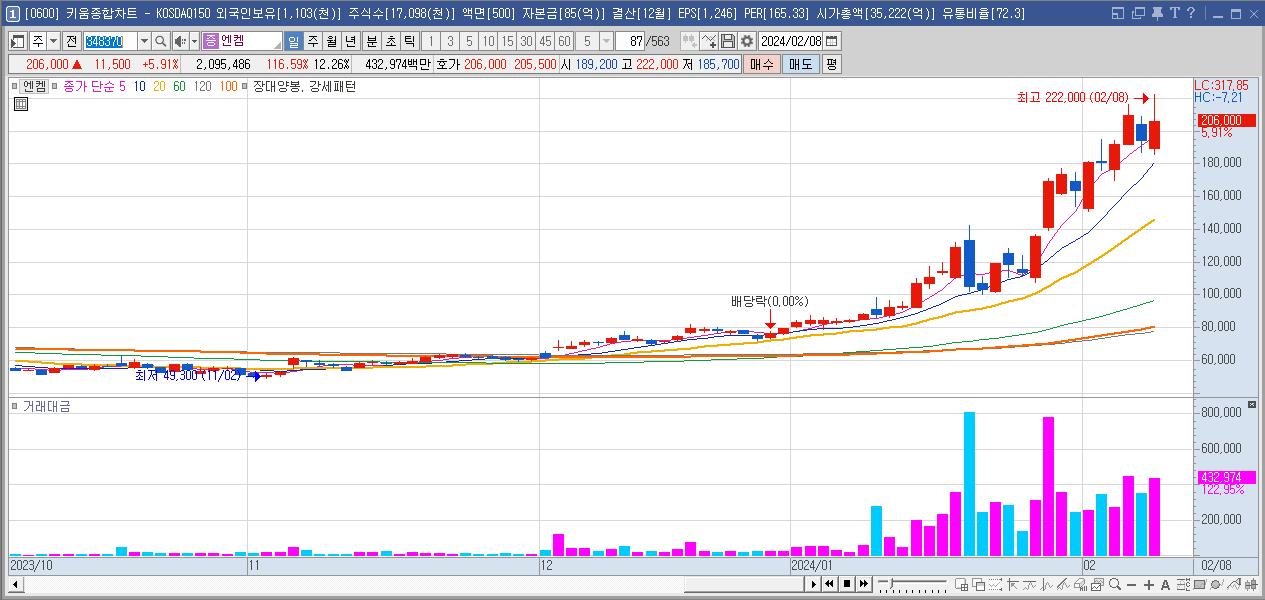Image resolution: width=1265 pixels, height=600 pixels.
Task: Open the speaker options dropdown arrow
Action: point(194,41)
